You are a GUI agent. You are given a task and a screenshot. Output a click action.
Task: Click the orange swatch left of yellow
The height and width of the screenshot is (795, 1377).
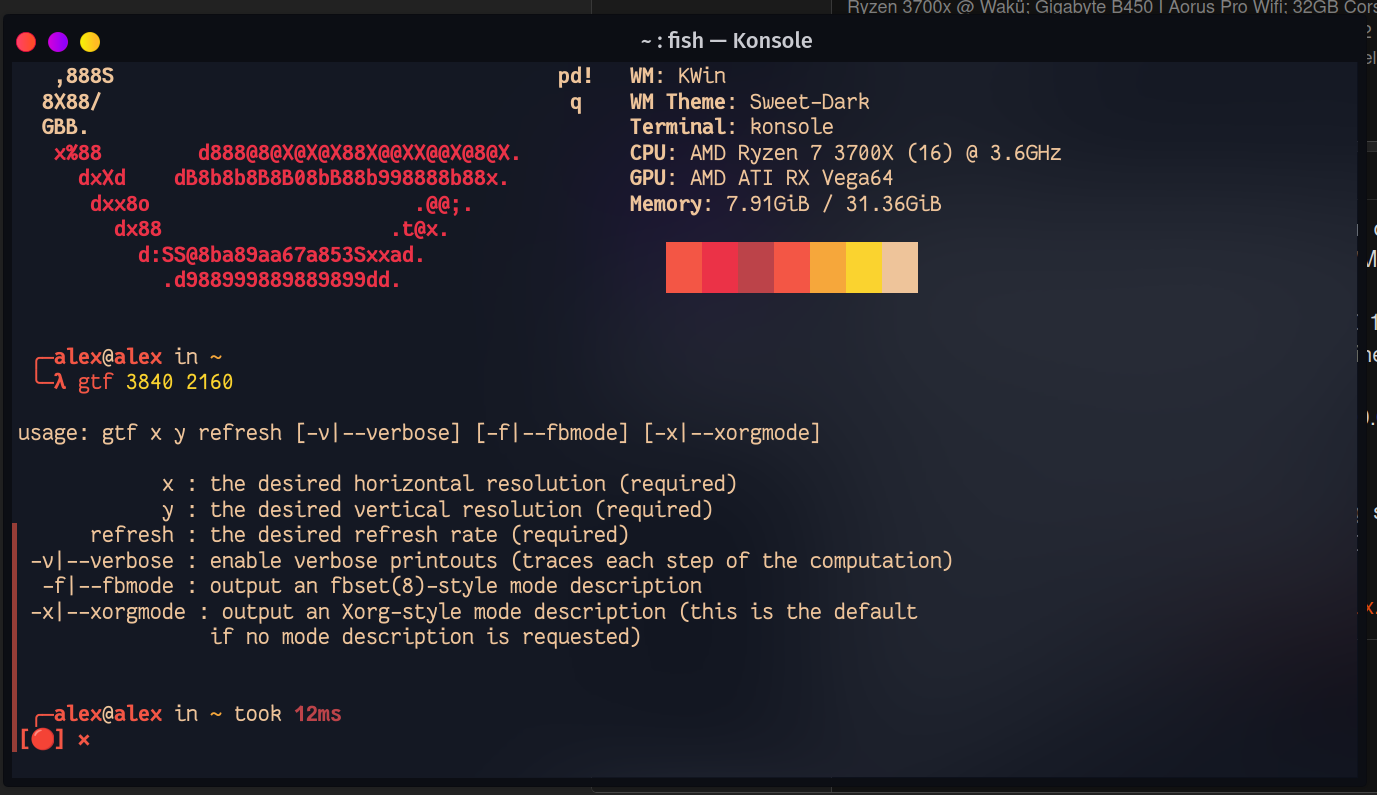[x=828, y=268]
